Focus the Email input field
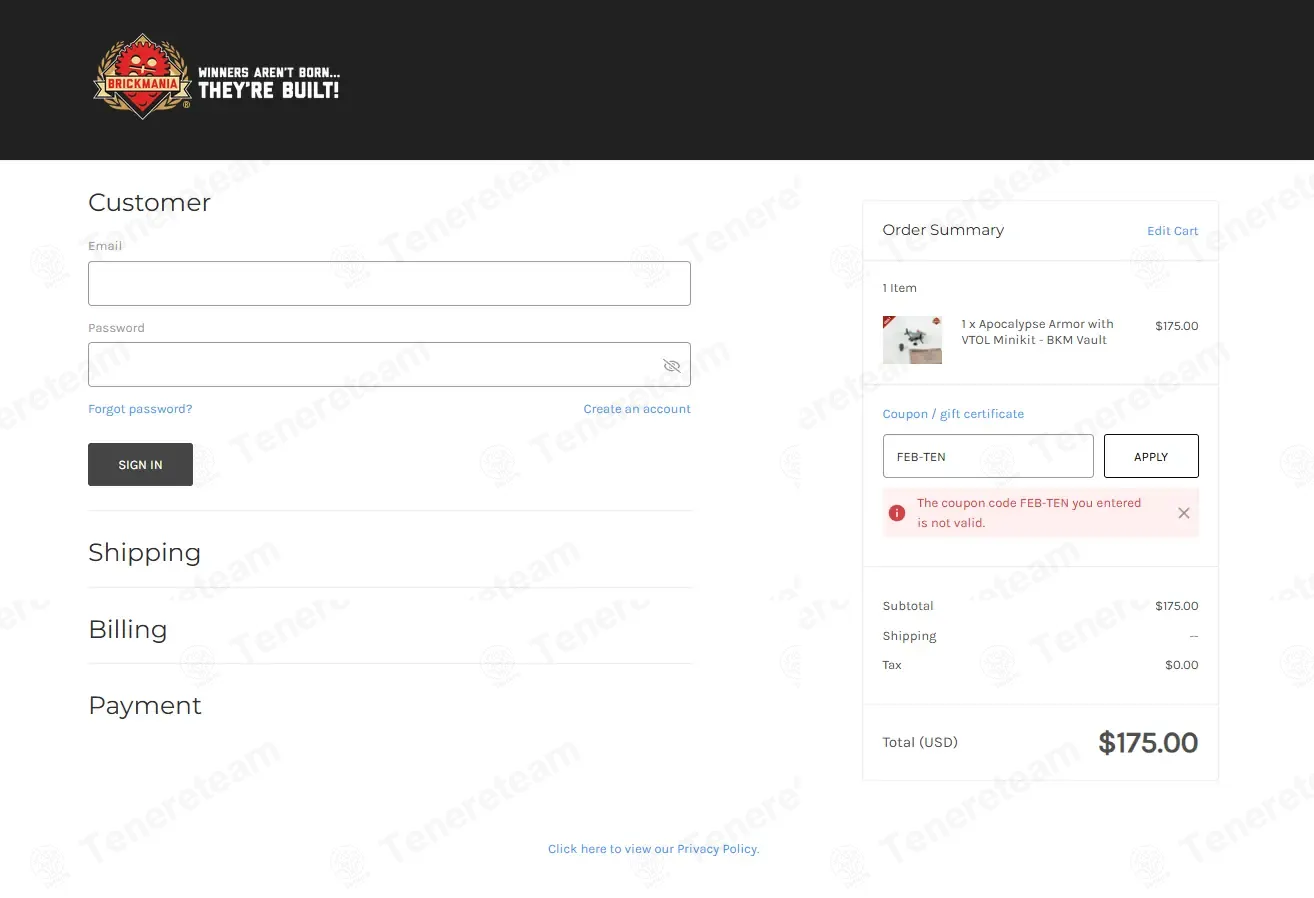This screenshot has height=898, width=1314. (389, 283)
